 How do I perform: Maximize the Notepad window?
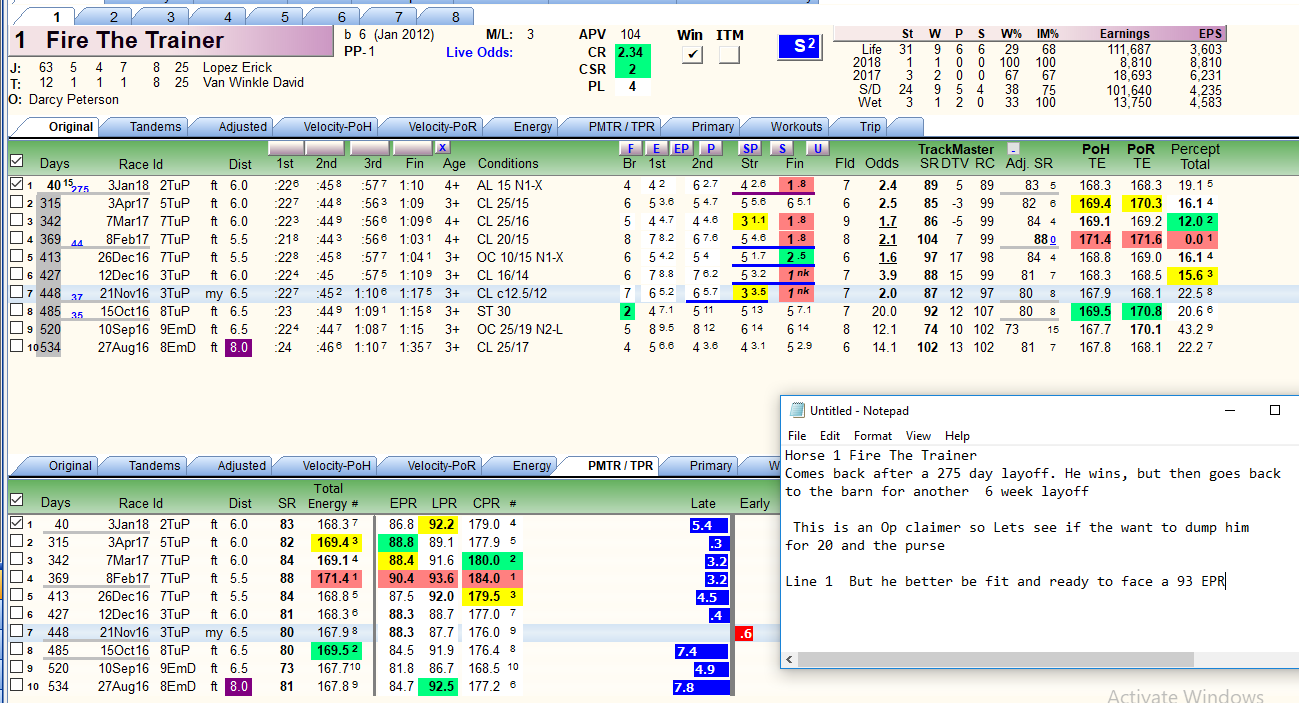[1275, 410]
